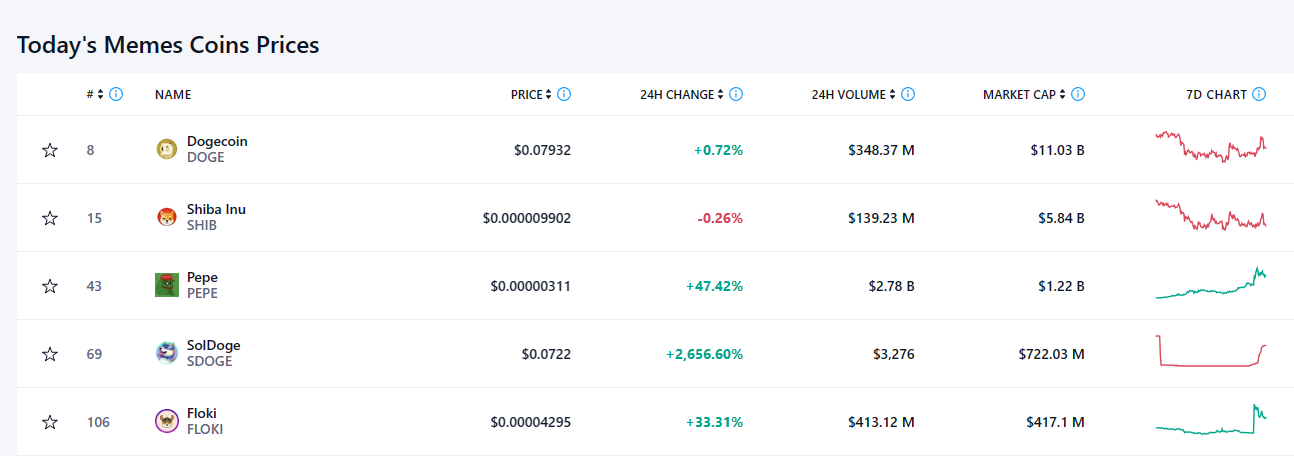Sort table by Price column arrows

pyautogui.click(x=549, y=95)
